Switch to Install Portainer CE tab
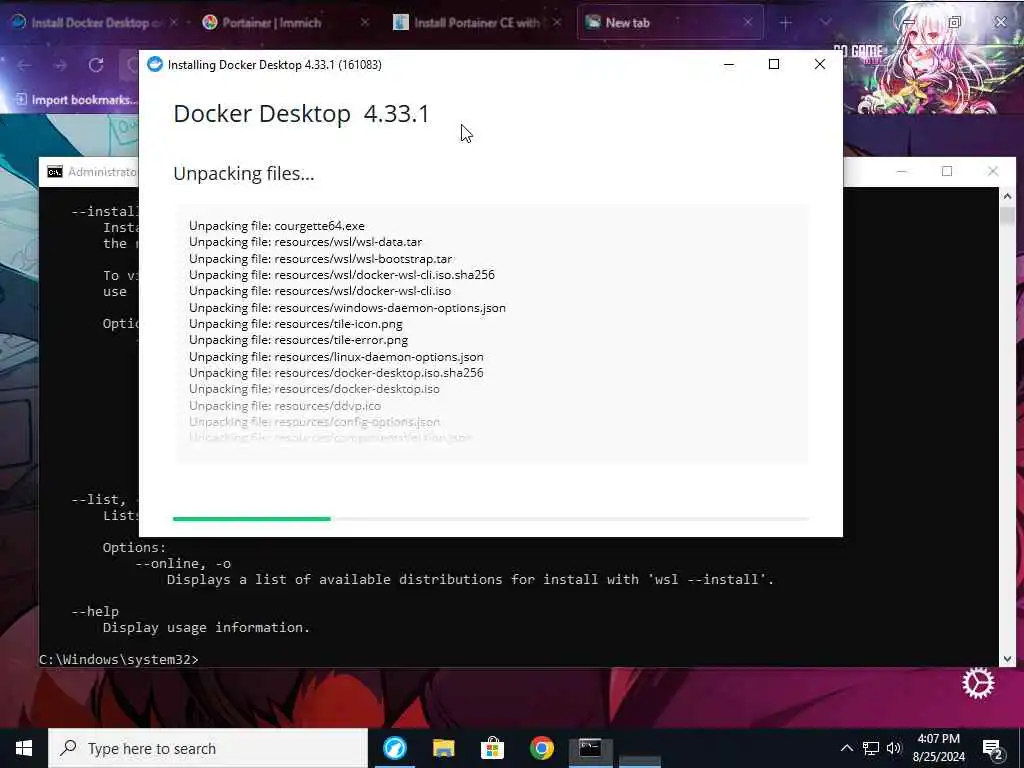 point(477,22)
